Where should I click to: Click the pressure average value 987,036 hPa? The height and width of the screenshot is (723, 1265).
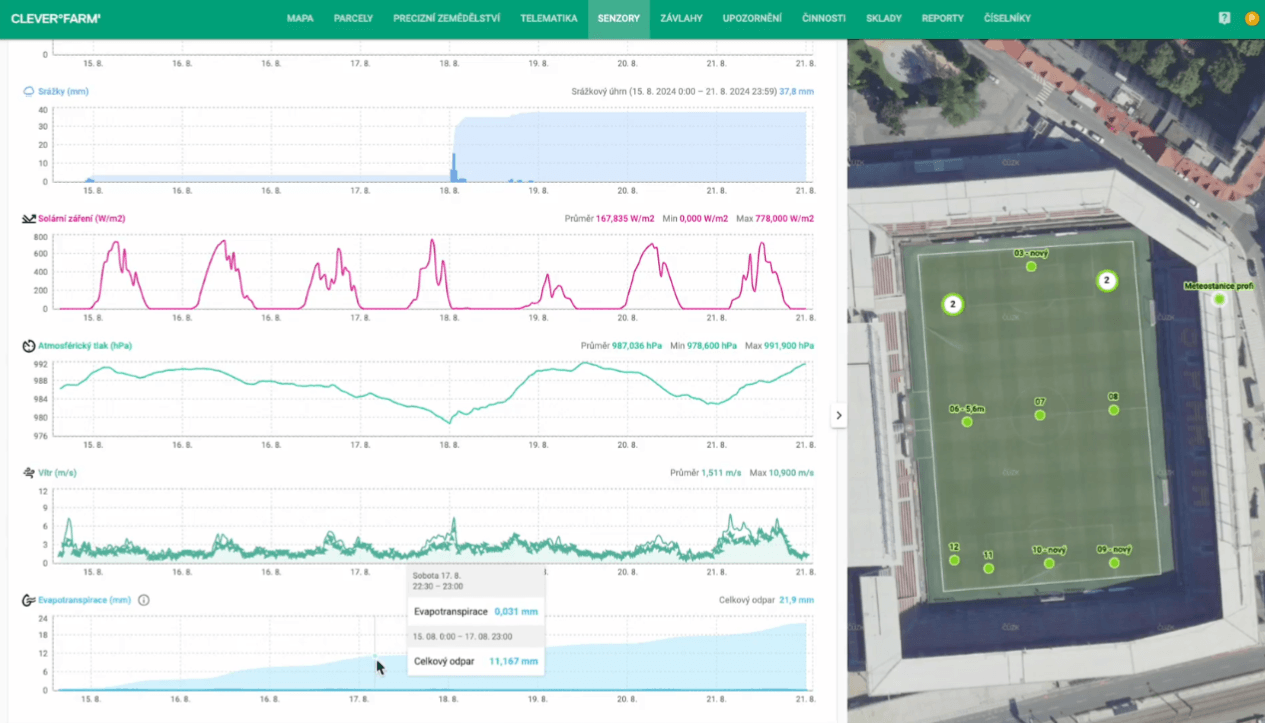[x=637, y=346]
